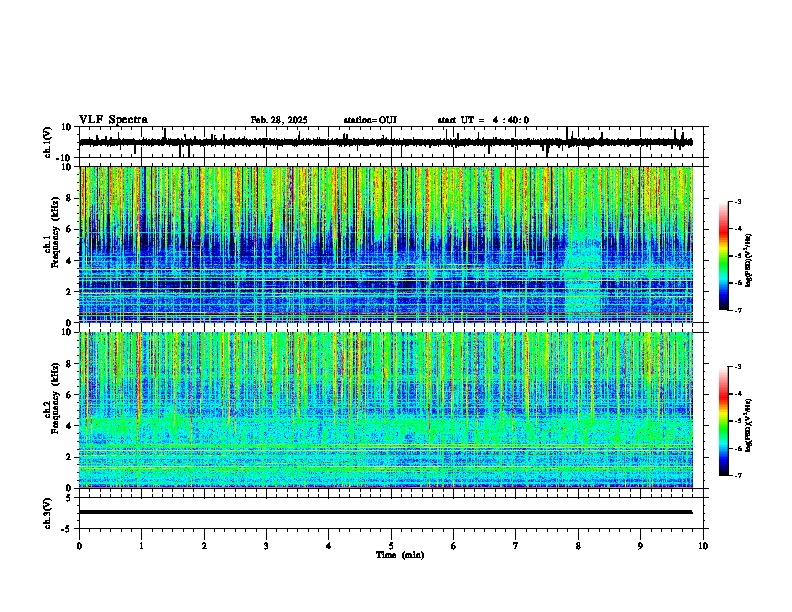Click ch.3 voltage axis tick "5"
This screenshot has height=612, width=792.
pos(70,498)
